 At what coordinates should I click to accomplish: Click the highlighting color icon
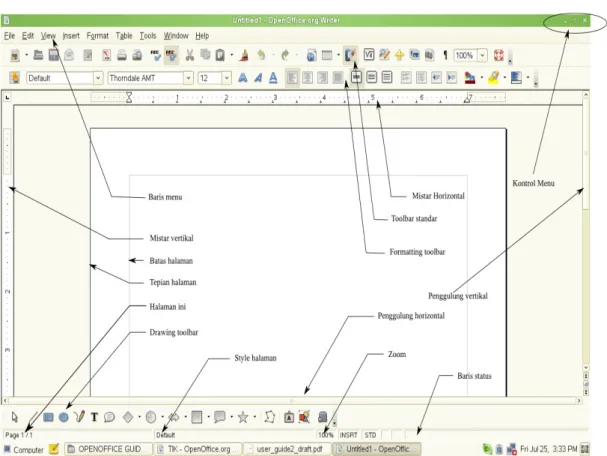click(x=494, y=78)
